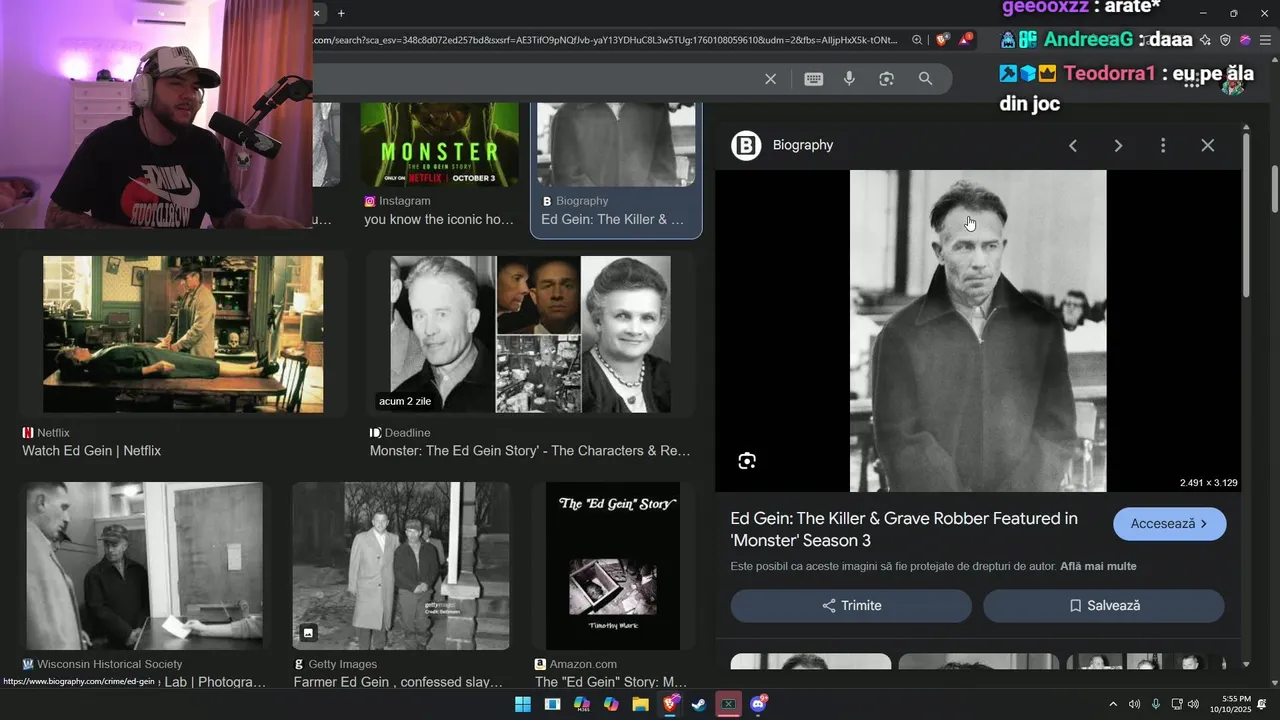Screen dimensions: 1280x720
Task: Close the image preview panel
Action: tap(1208, 146)
